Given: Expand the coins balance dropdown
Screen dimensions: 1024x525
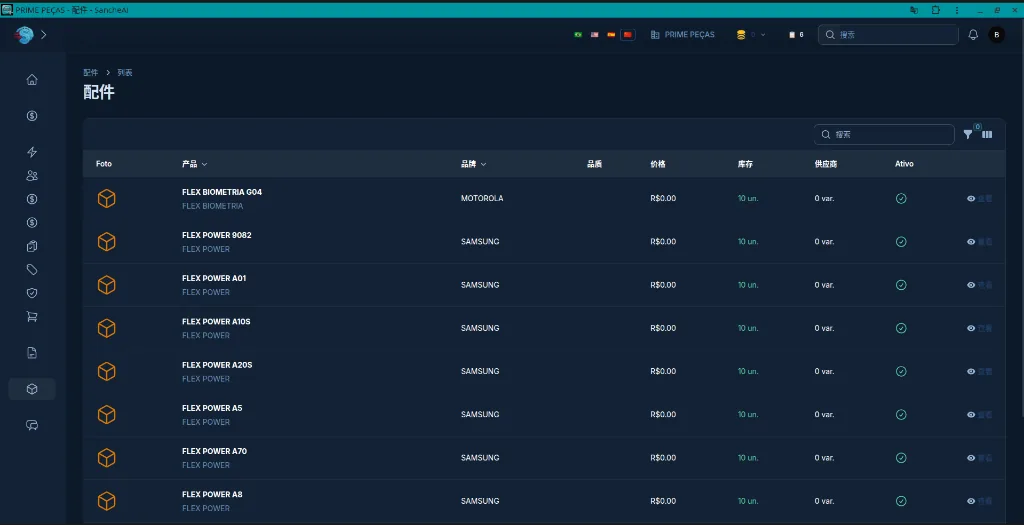Looking at the screenshot, I should click(x=751, y=35).
